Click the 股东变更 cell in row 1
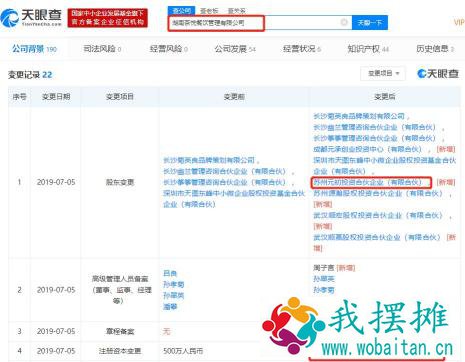The width and height of the screenshot is (465, 362). click(x=120, y=182)
